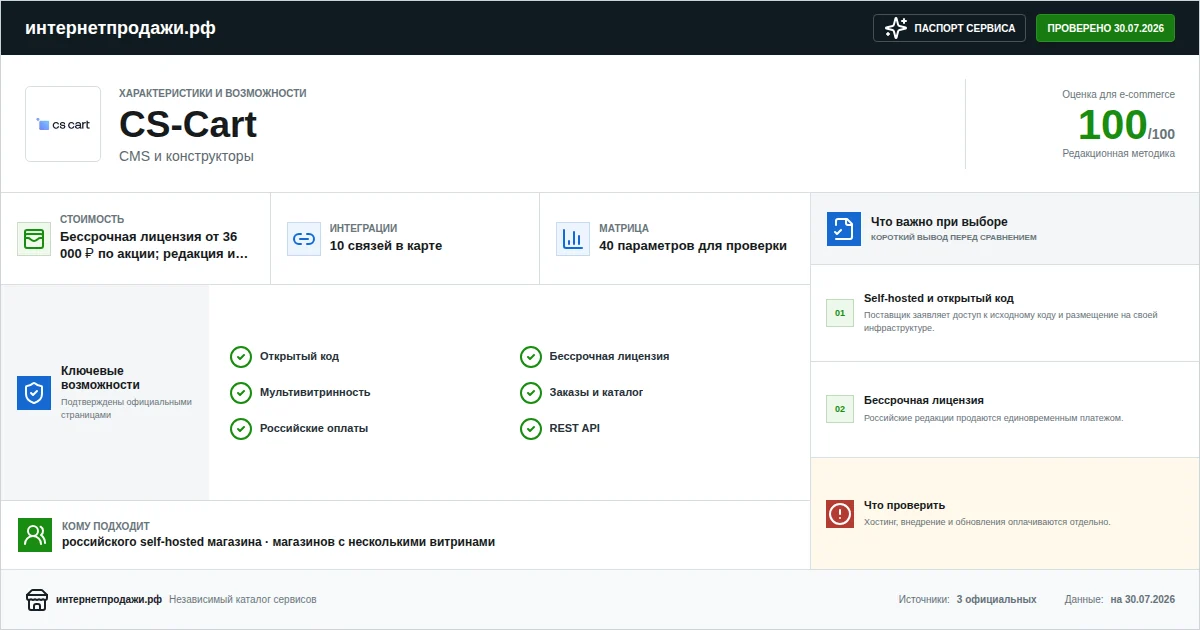The width and height of the screenshot is (1200, 630).
Task: Click the Открытый код feature label
Action: (299, 356)
